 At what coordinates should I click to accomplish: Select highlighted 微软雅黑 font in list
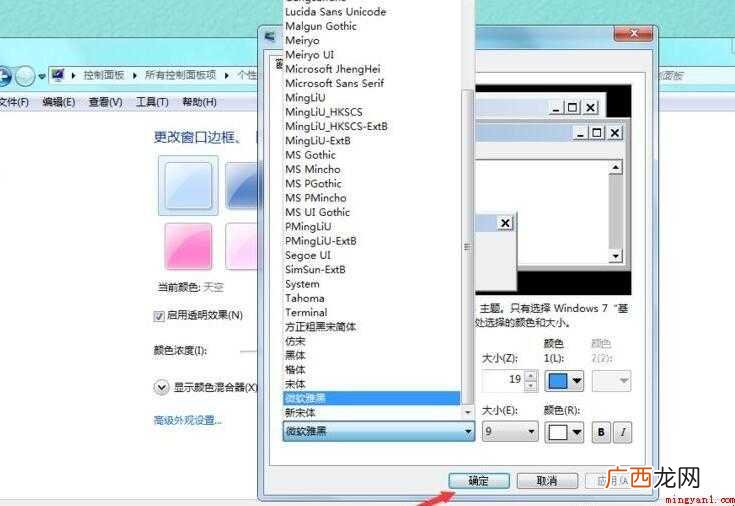(372, 399)
